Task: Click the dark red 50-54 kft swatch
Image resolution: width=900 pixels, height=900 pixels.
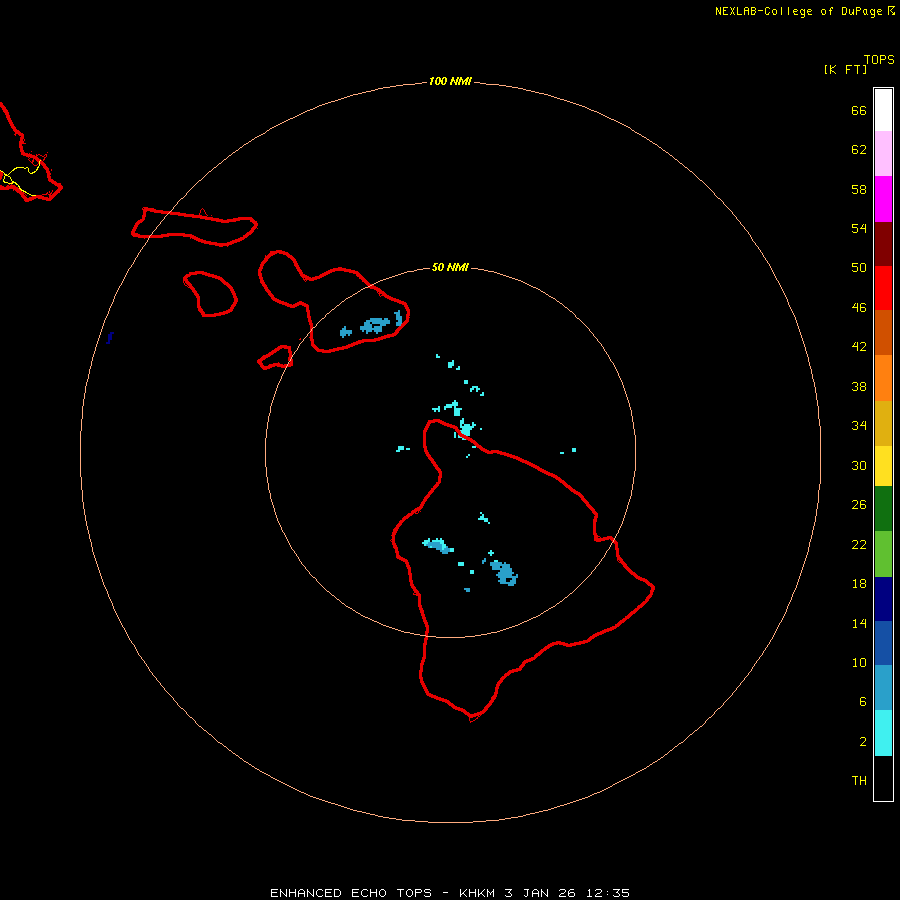Action: pos(883,244)
